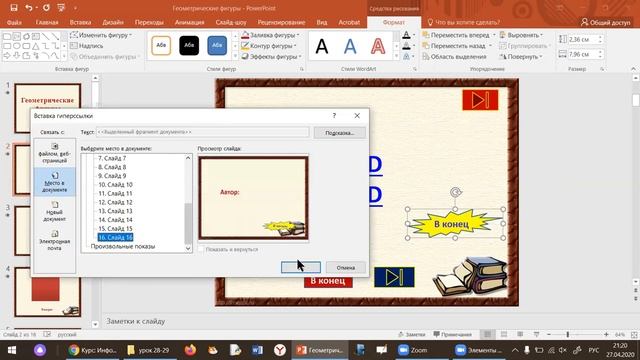Viewport: 640px width, 360px height.
Task: Apply the red outlined WordArt style
Action: (x=378, y=46)
